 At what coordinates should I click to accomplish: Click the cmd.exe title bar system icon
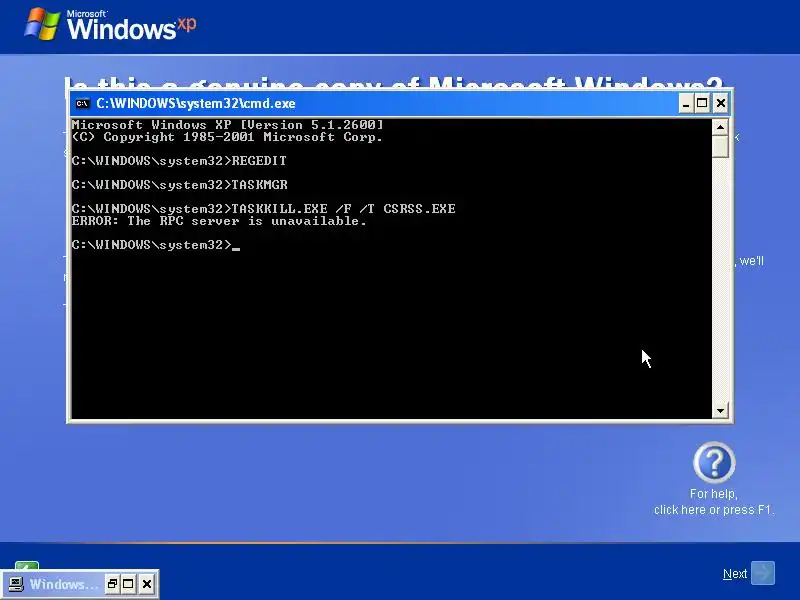tap(82, 104)
